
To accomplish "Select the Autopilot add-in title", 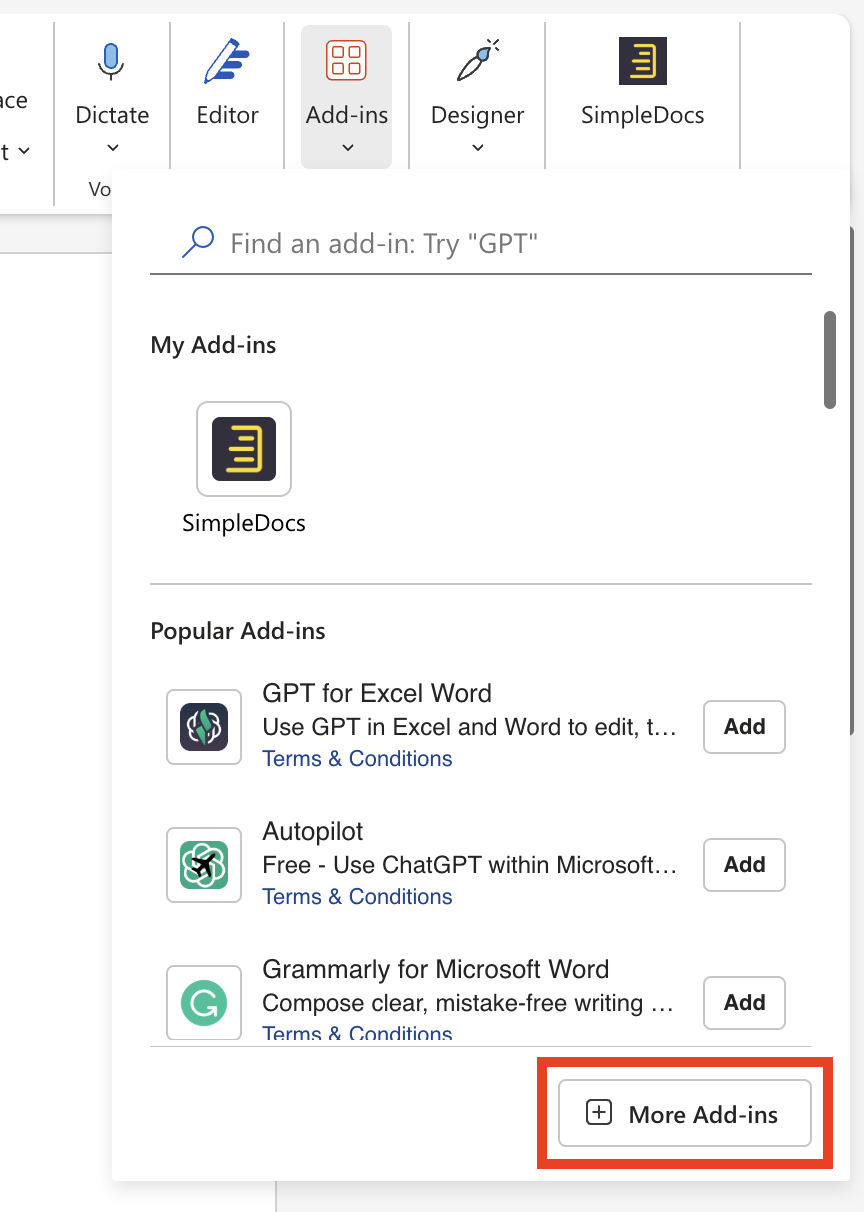I will tap(313, 831).
